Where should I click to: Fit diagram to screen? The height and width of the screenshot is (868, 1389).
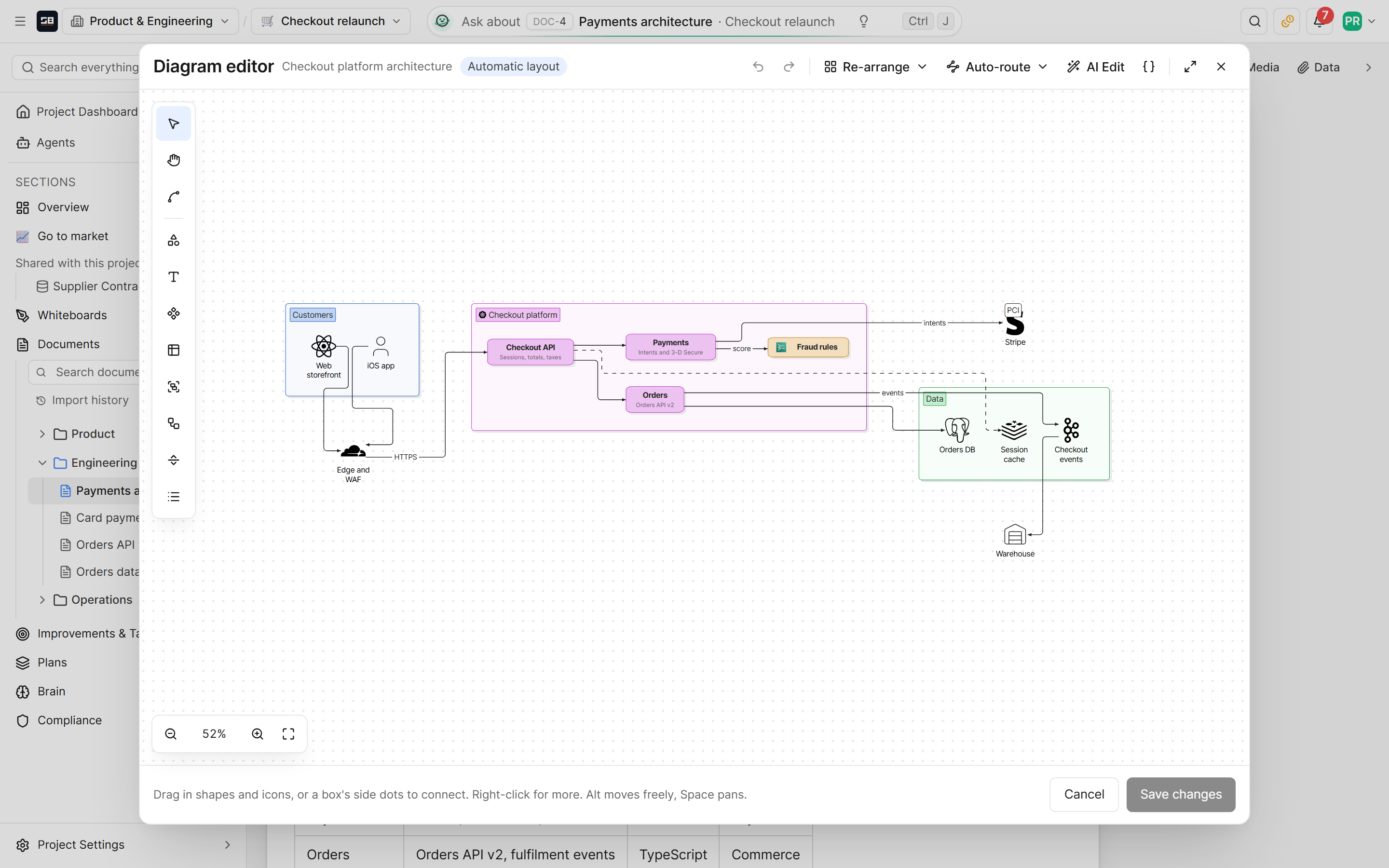tap(289, 733)
